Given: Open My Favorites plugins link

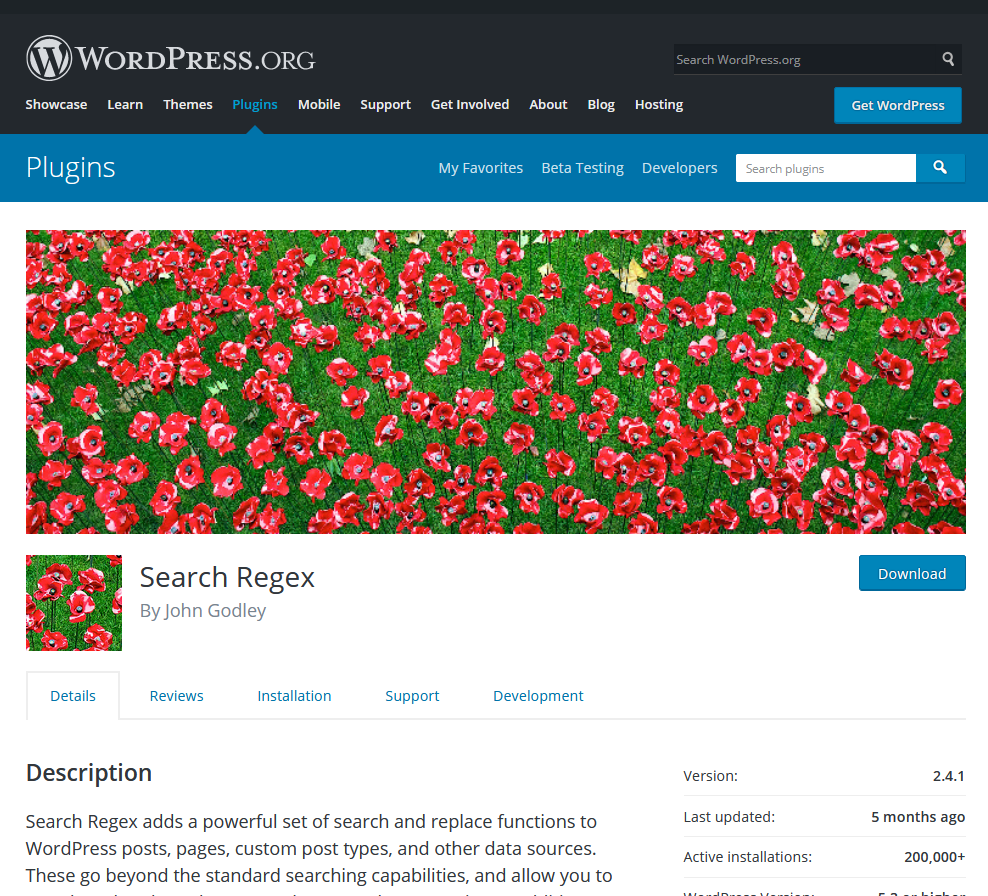Looking at the screenshot, I should pos(481,168).
